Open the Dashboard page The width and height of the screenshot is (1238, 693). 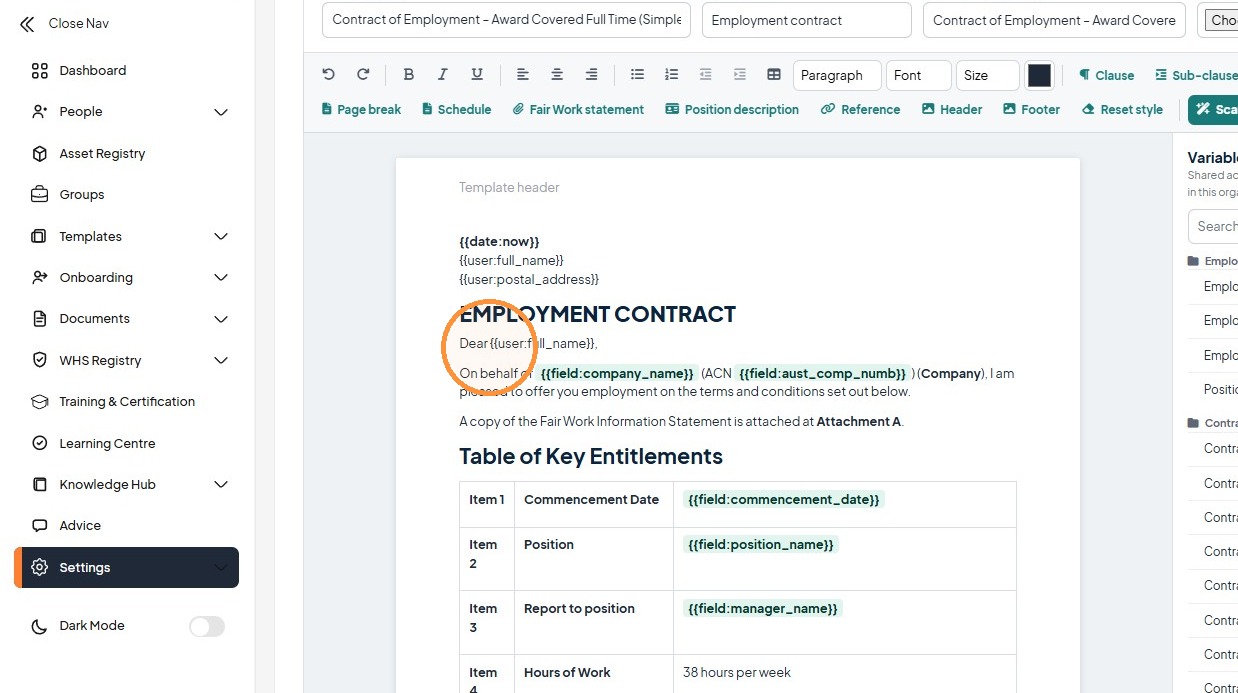coord(92,71)
